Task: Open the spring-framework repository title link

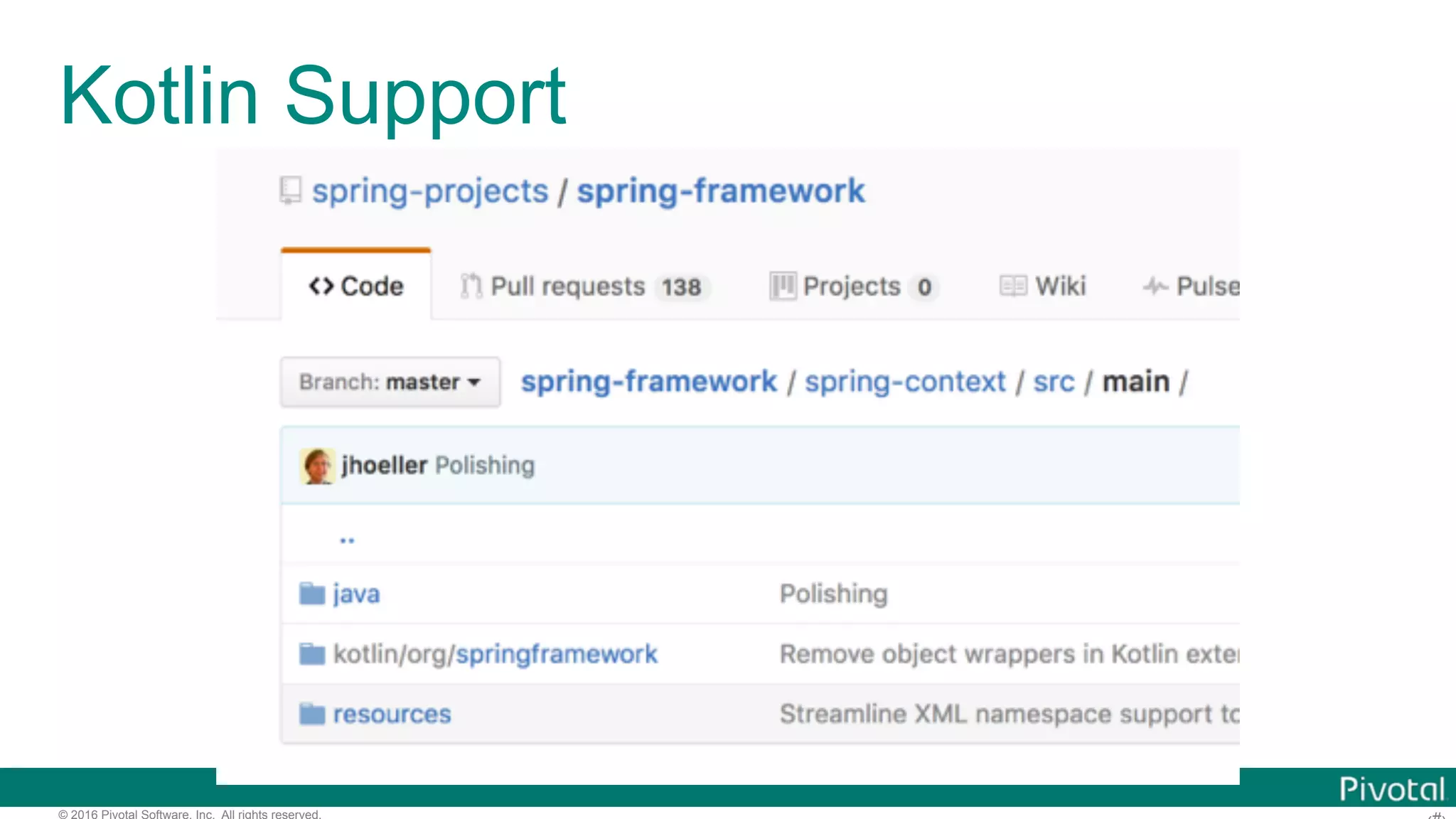Action: pyautogui.click(x=721, y=191)
